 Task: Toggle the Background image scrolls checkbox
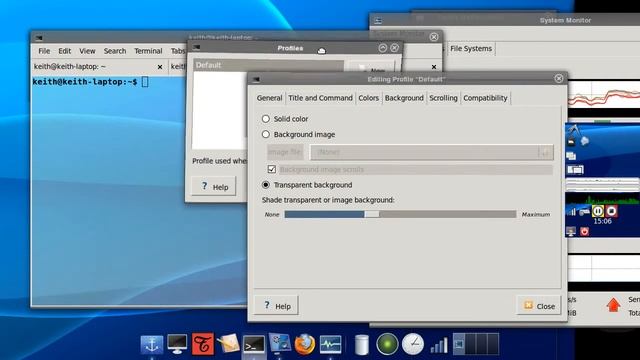pyautogui.click(x=271, y=169)
